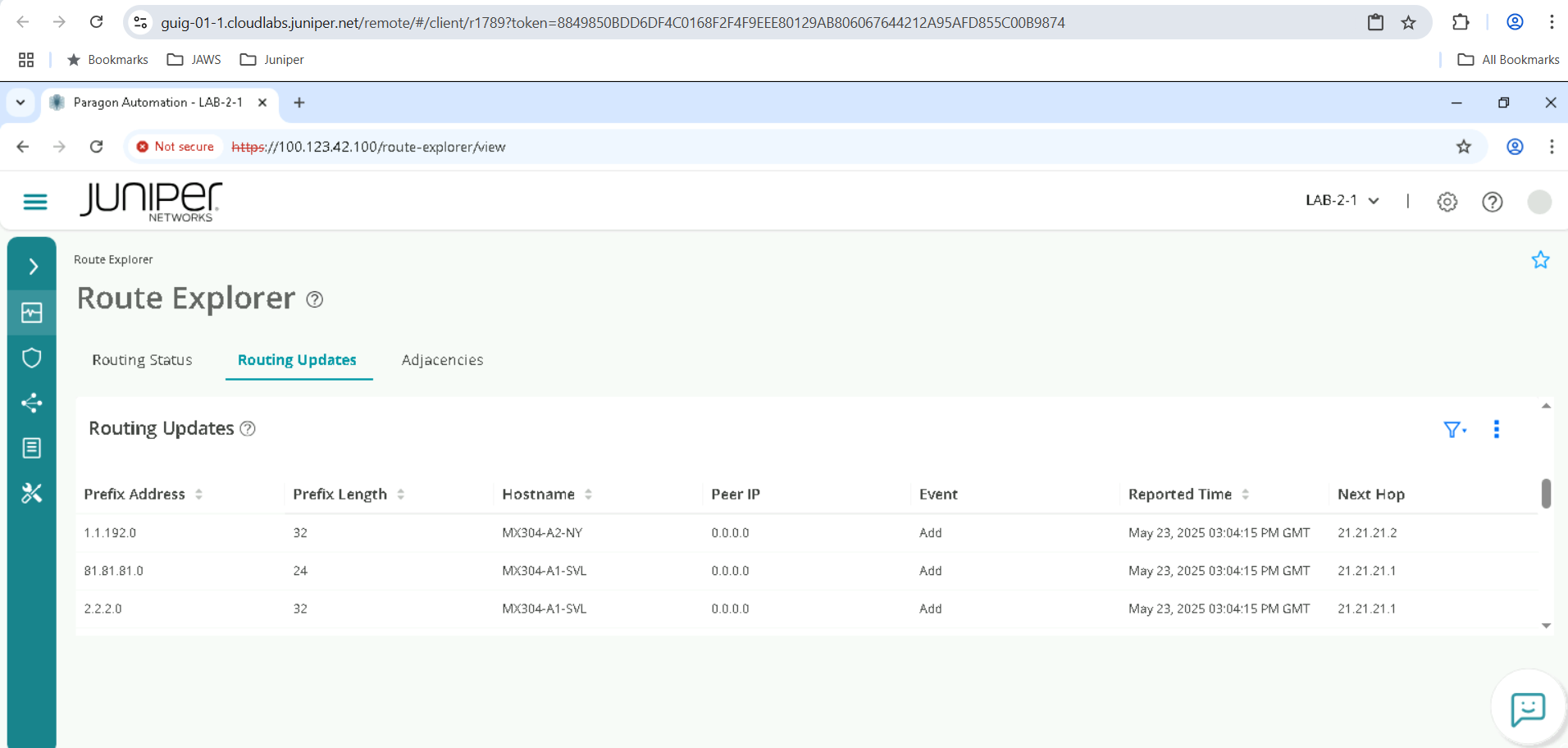Open the chat assistant bubble icon
Screen dimensions: 1568x748
coord(1528,709)
